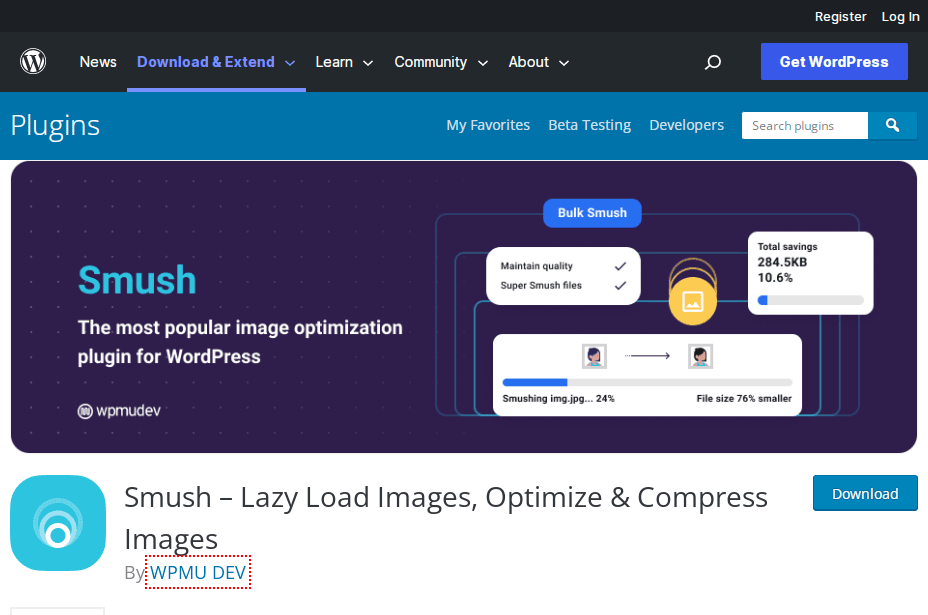Click the Smush banner image
Image resolution: width=928 pixels, height=615 pixels.
click(464, 307)
